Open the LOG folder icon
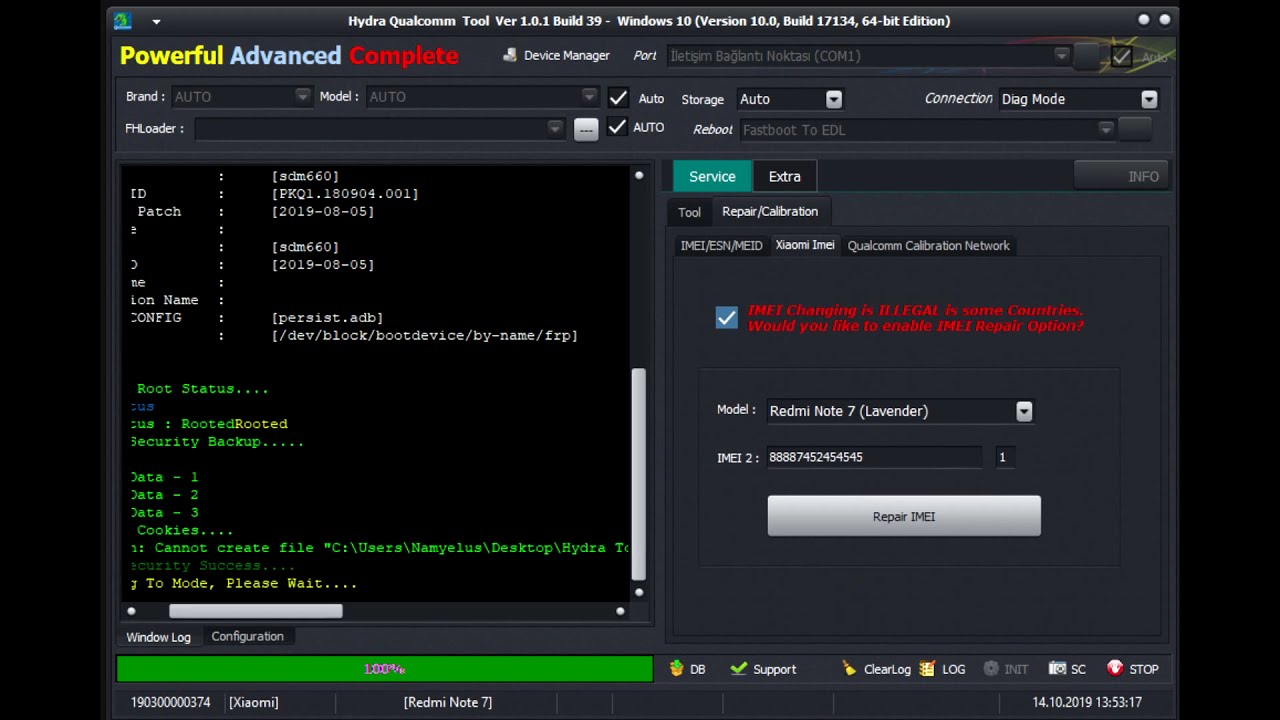 927,668
